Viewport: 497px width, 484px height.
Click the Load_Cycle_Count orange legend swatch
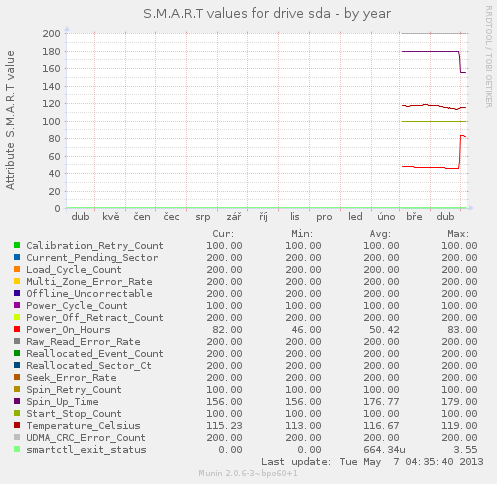17,270
